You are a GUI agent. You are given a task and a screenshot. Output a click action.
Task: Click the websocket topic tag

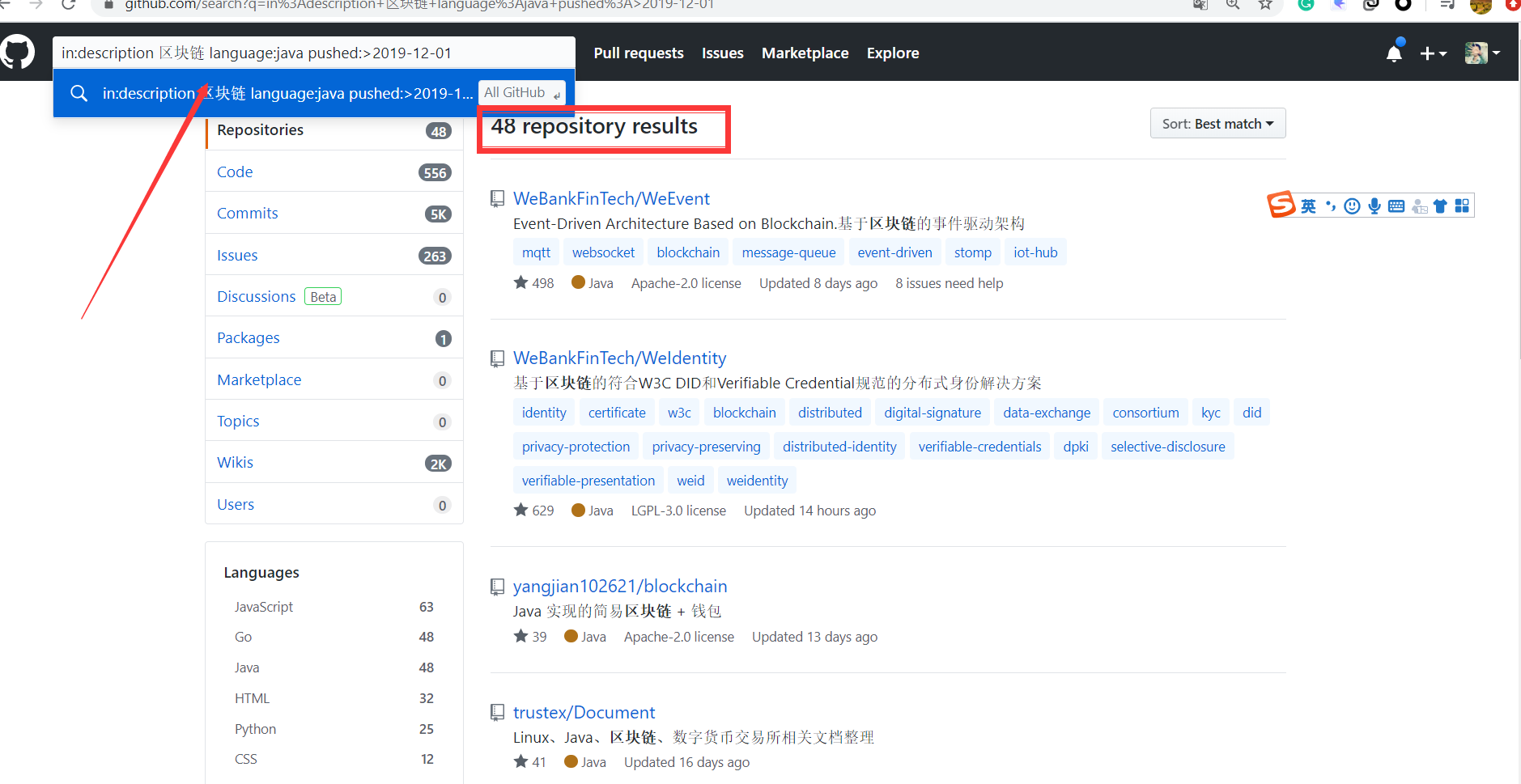pos(603,252)
